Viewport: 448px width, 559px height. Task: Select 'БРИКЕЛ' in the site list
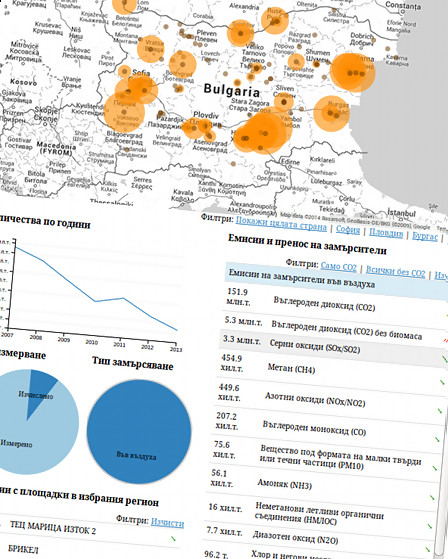tap(23, 549)
